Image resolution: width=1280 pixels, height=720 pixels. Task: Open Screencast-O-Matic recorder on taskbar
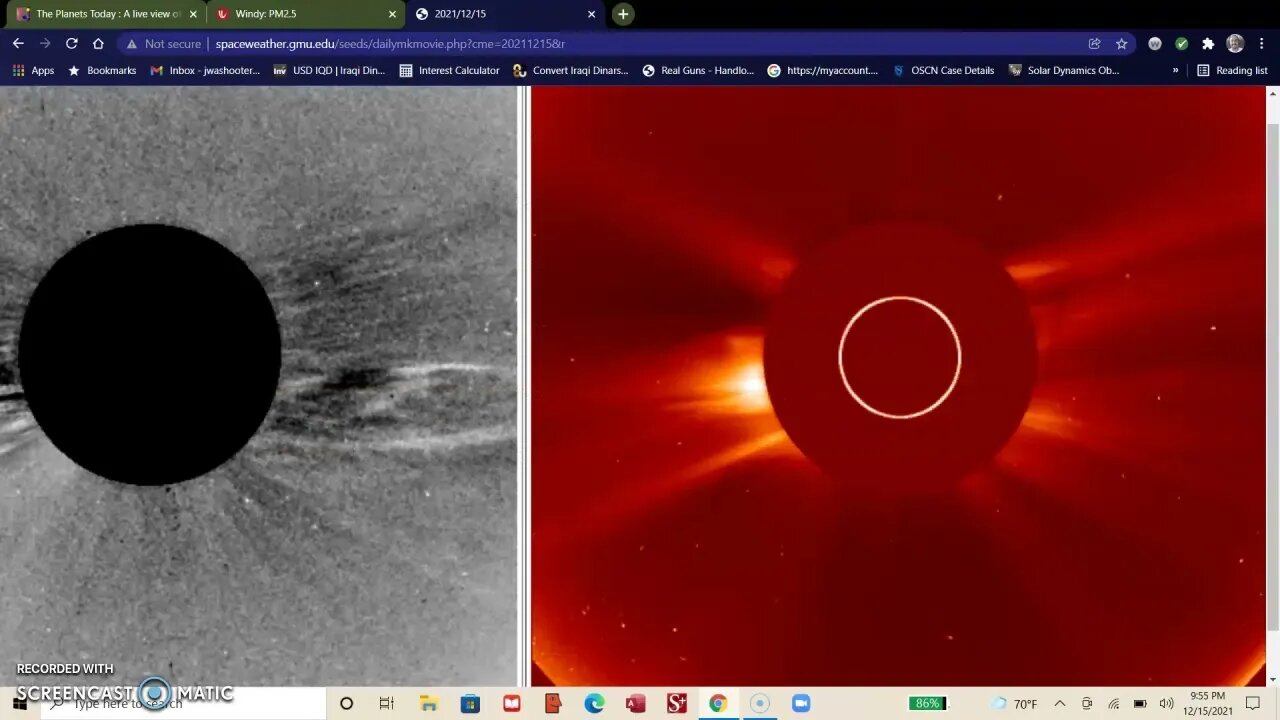[759, 703]
